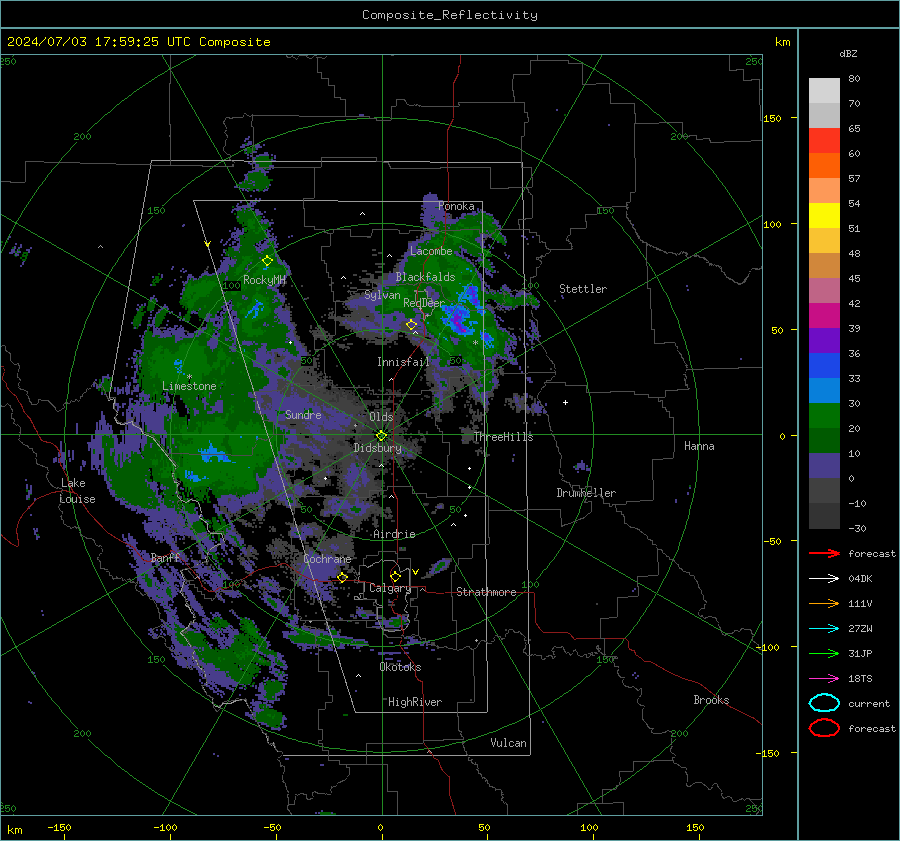This screenshot has height=841, width=900.
Task: Click the Olds city label
Action: [x=381, y=417]
